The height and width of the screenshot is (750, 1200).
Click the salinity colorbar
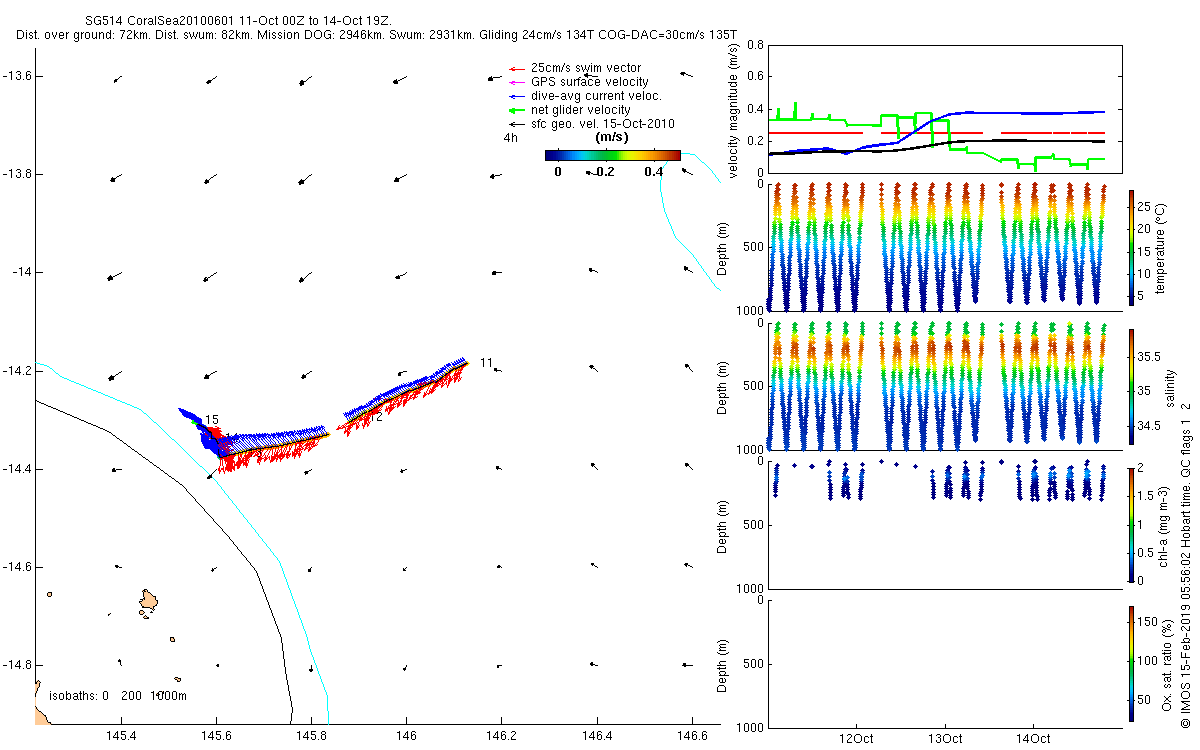tap(1131, 386)
